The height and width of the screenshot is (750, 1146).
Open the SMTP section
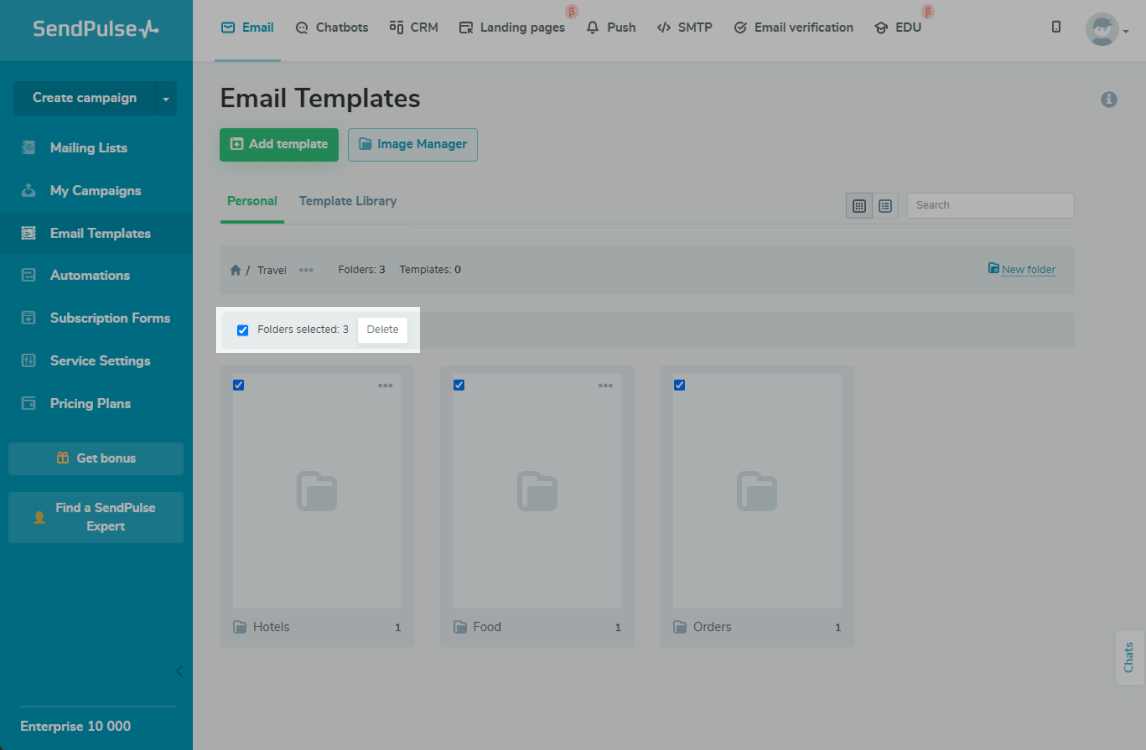(684, 28)
